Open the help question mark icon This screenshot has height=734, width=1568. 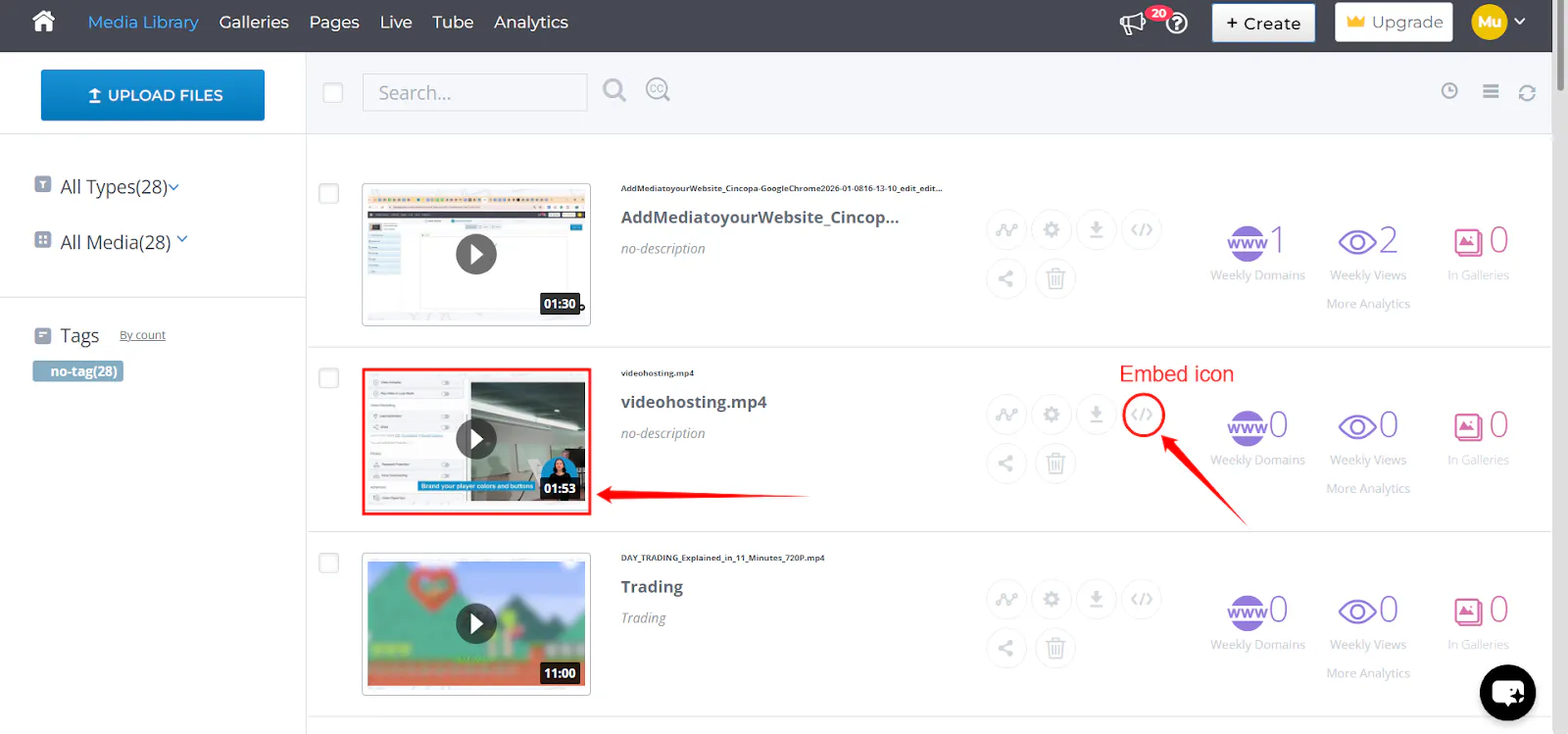point(1177,24)
